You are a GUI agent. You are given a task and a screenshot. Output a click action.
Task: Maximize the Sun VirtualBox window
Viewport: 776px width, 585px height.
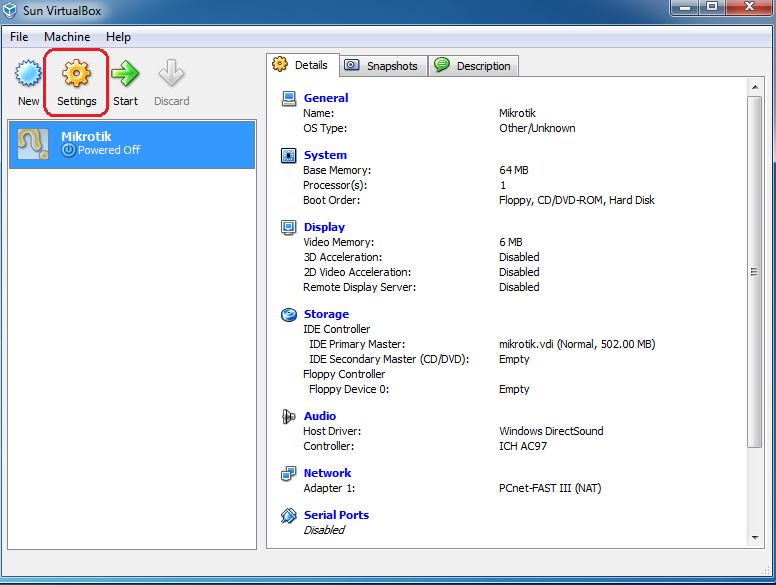[x=712, y=7]
